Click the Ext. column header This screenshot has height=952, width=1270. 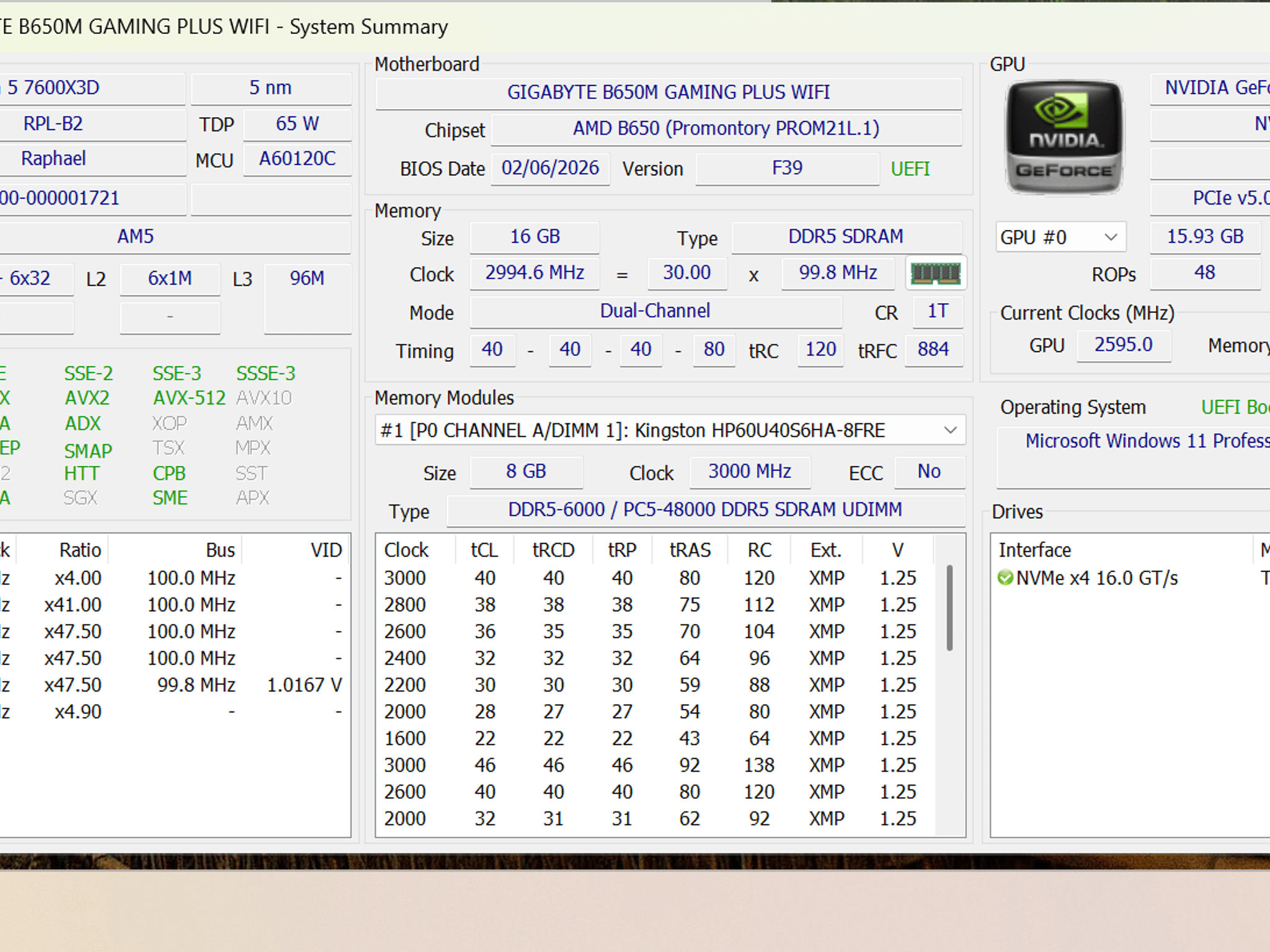click(x=826, y=550)
